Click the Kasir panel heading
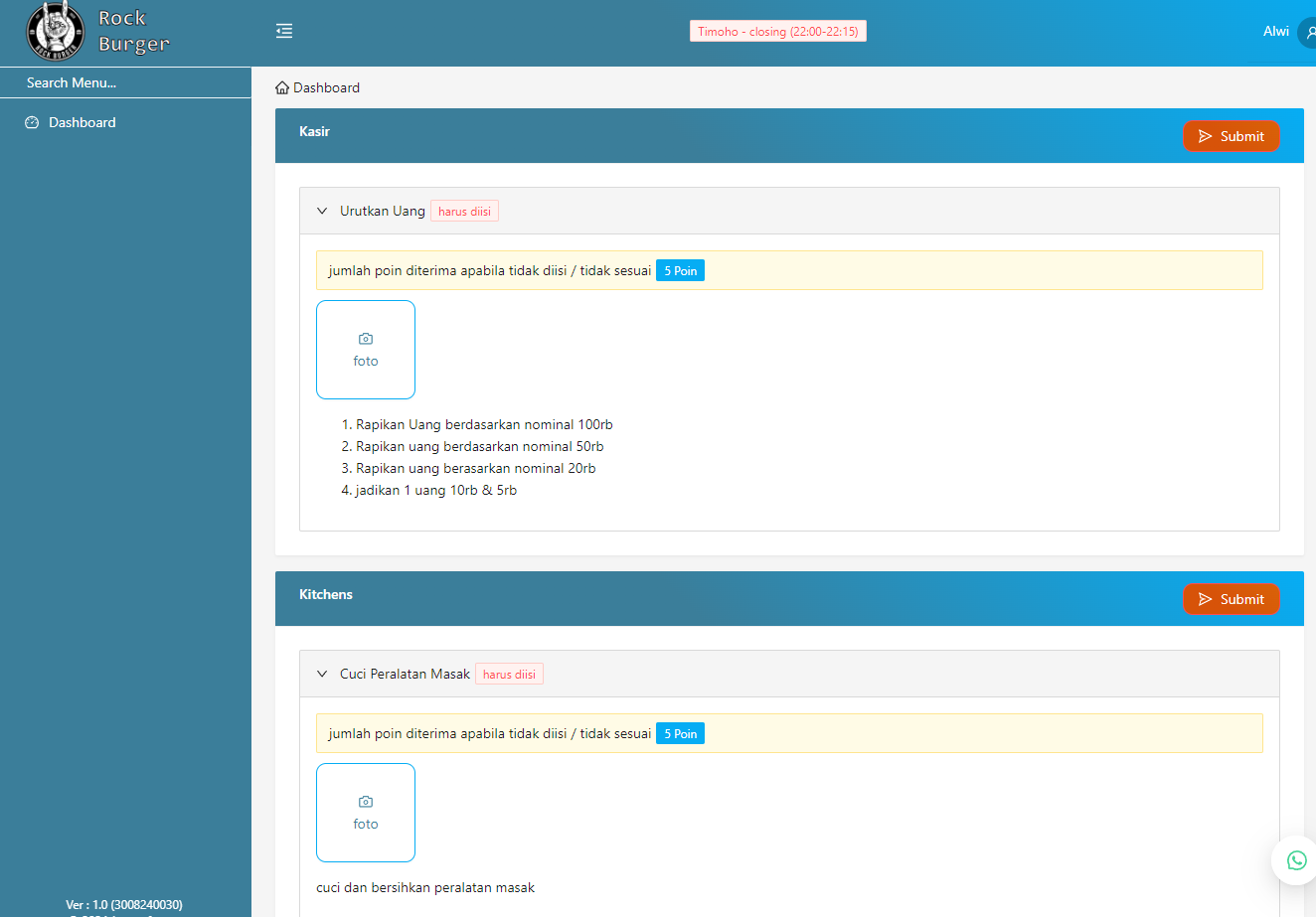 coord(314,131)
